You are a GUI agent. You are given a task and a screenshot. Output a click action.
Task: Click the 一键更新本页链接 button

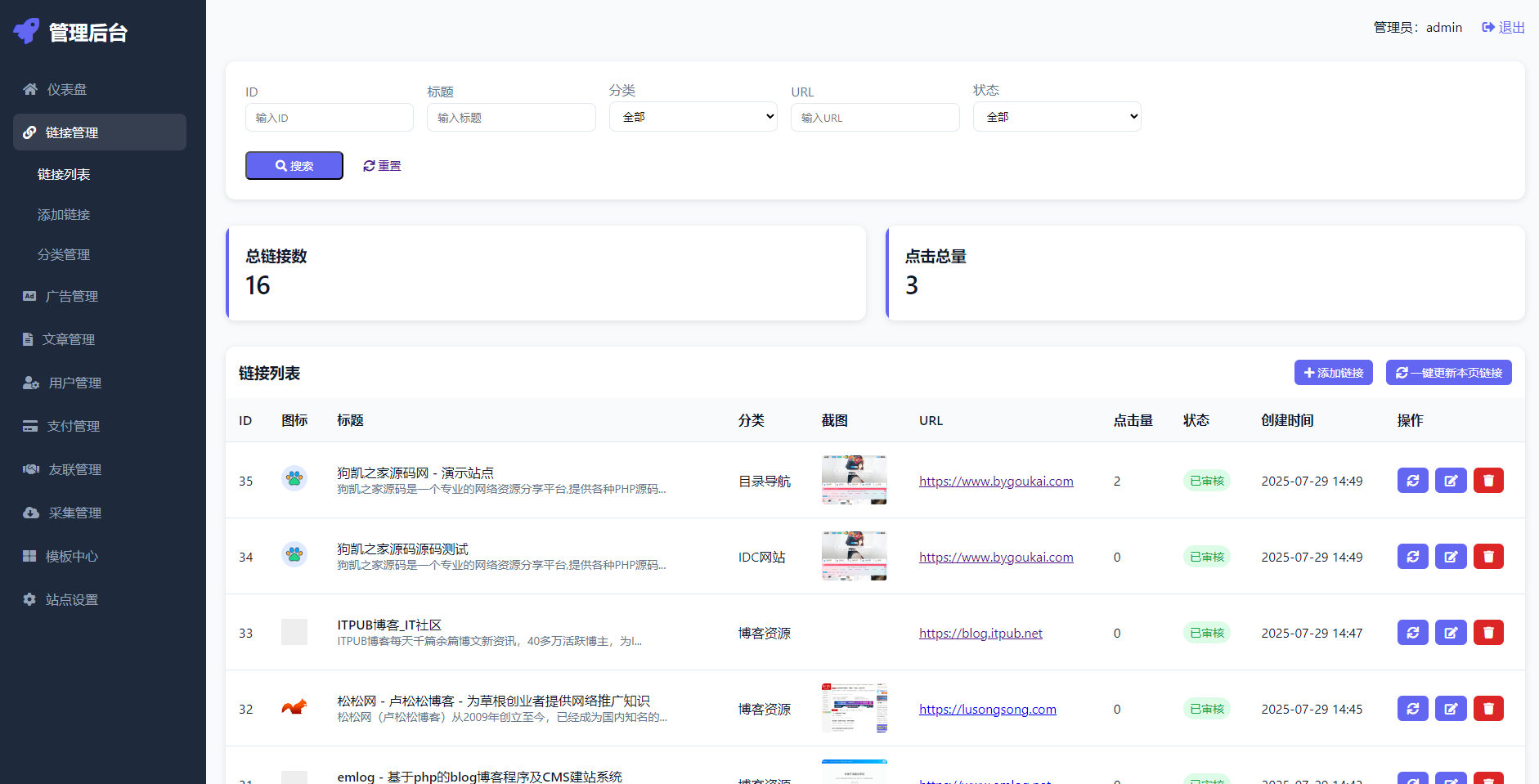(1448, 373)
